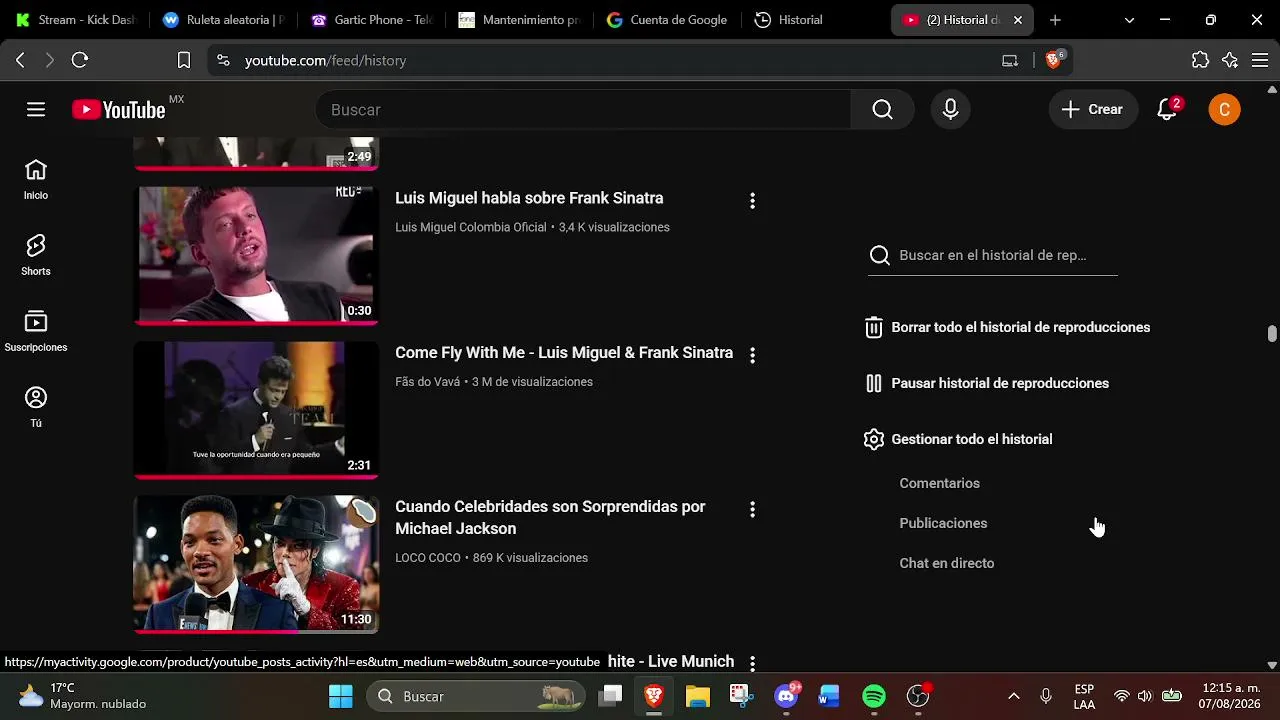Viewport: 1280px width, 720px height.
Task: Go to Inicio in the sidebar
Action: 36,180
